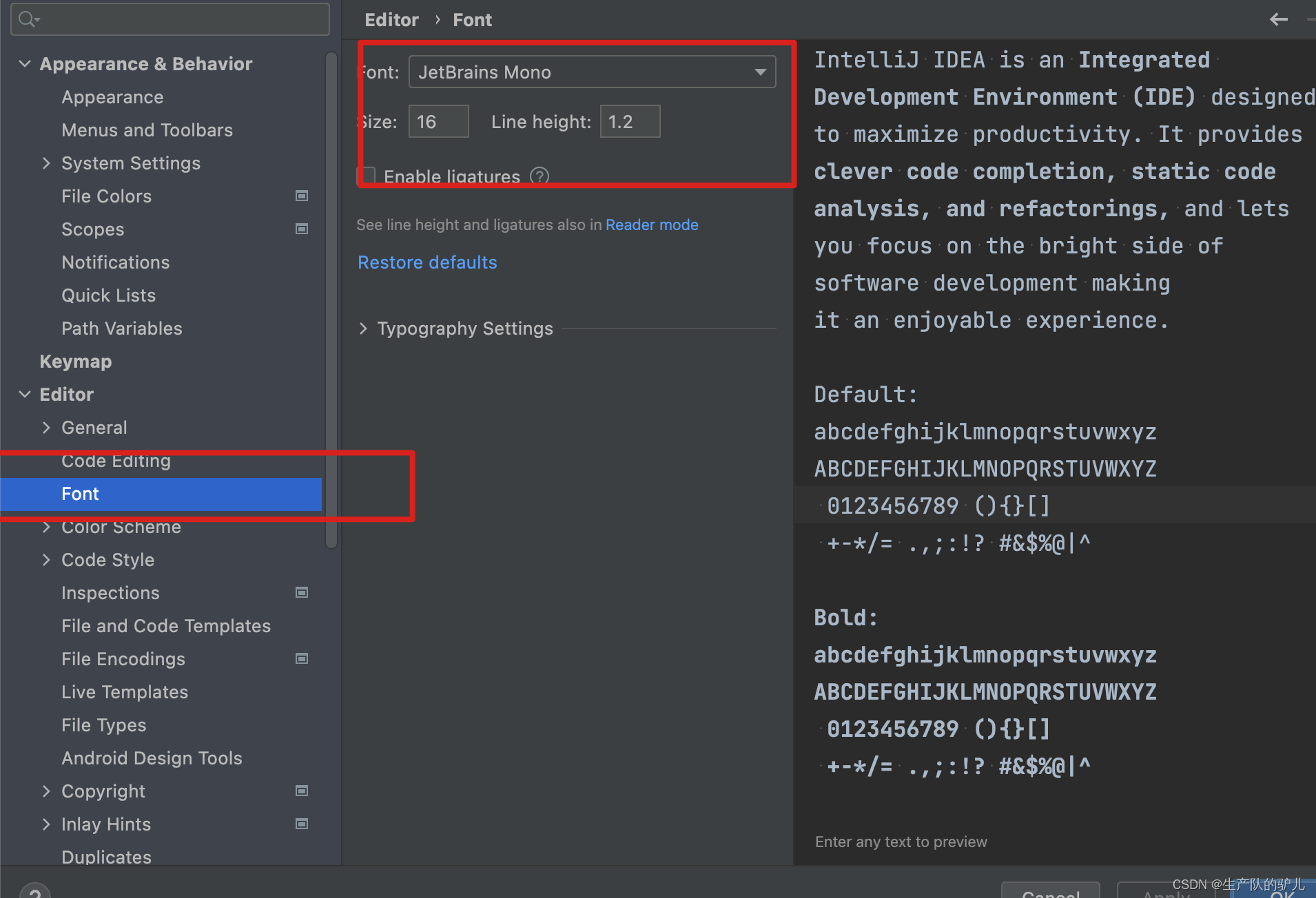This screenshot has width=1316, height=898.
Task: Expand Typography Settings section
Action: point(363,328)
